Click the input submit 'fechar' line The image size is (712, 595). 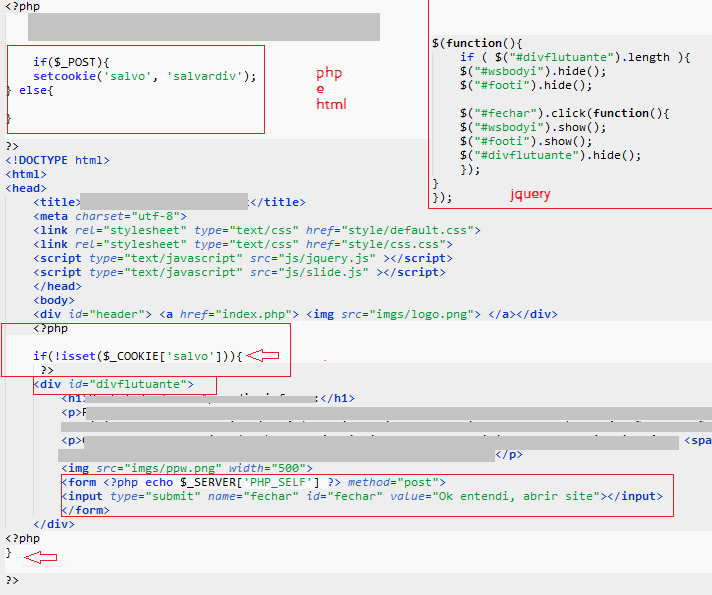(x=364, y=496)
